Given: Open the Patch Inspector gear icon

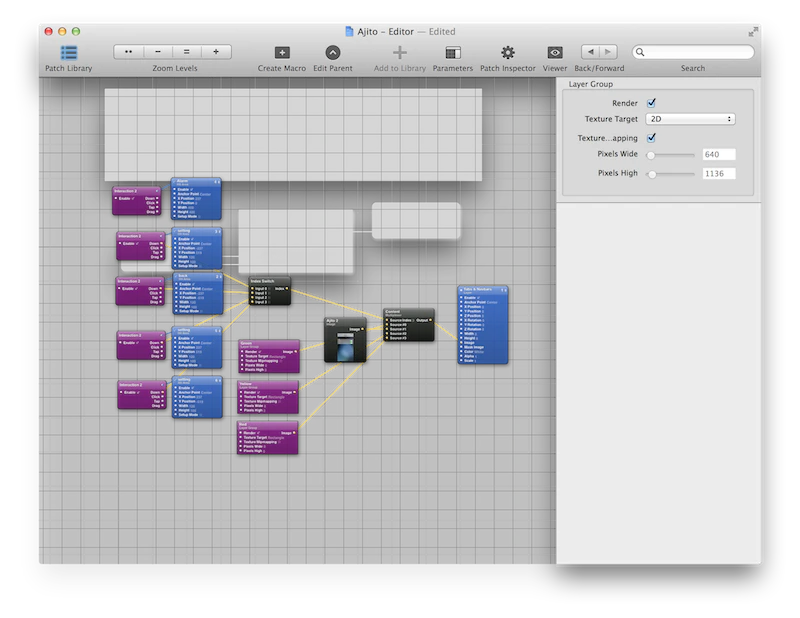Looking at the screenshot, I should [508, 52].
